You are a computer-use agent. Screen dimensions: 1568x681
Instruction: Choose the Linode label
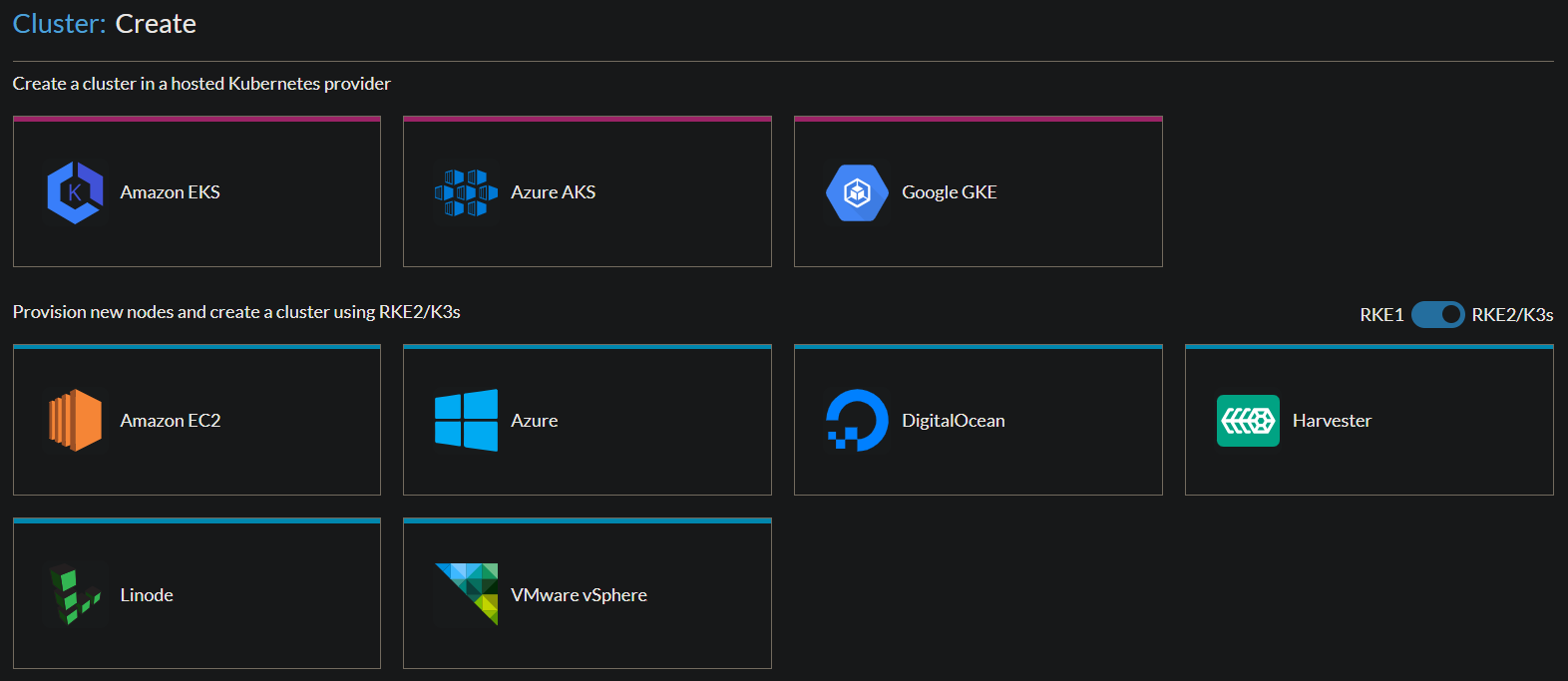[147, 595]
